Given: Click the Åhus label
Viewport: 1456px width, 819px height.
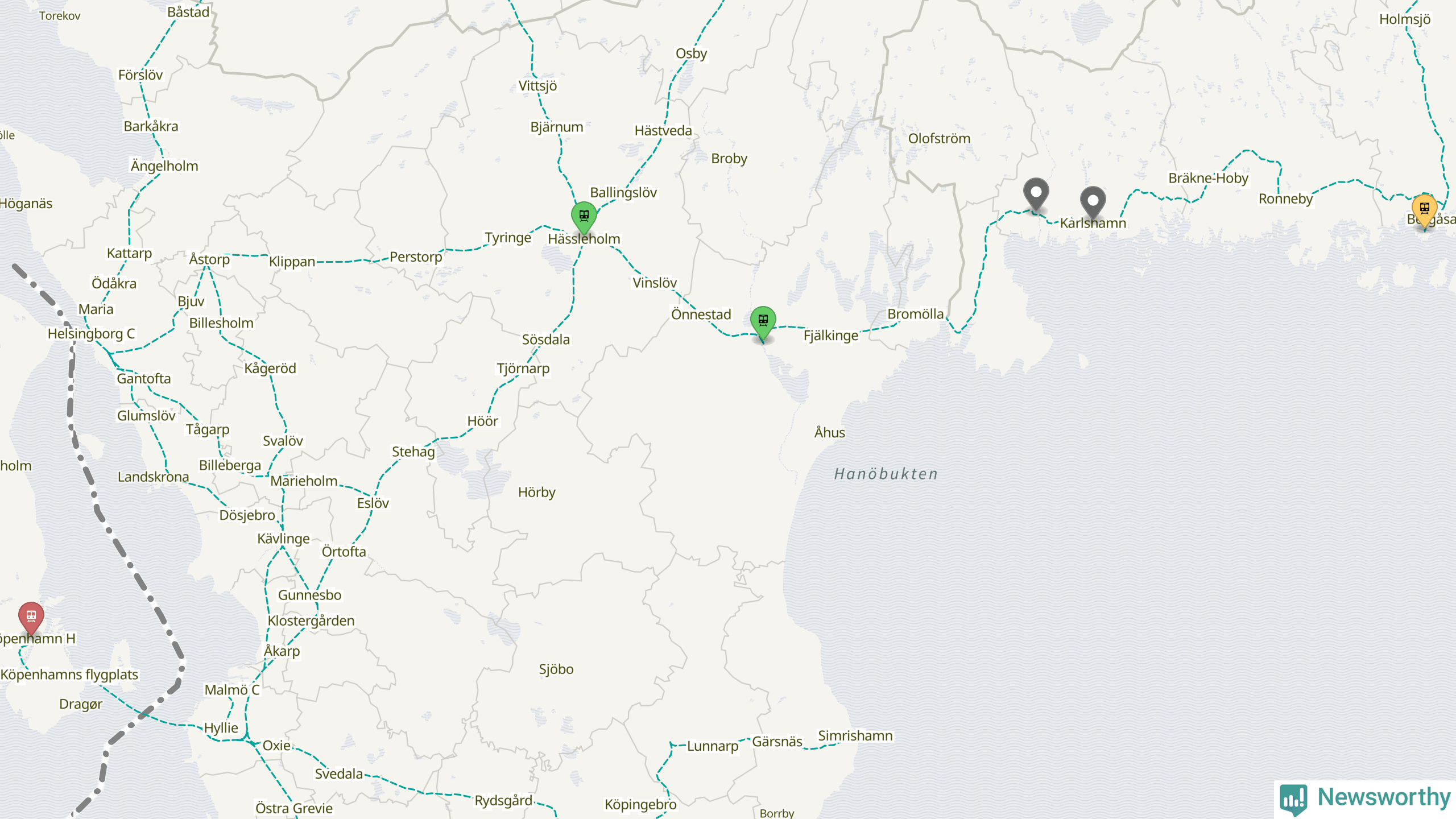Looking at the screenshot, I should [829, 433].
